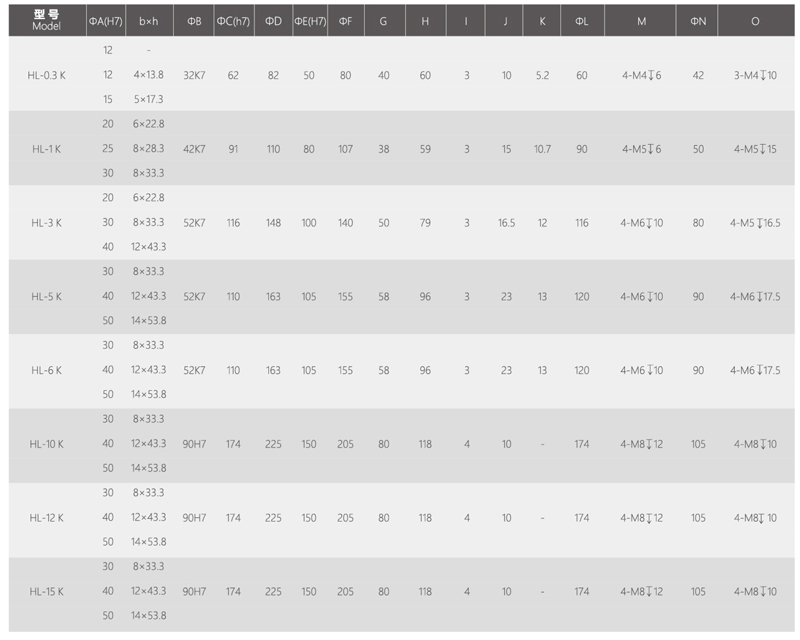The height and width of the screenshot is (640, 800).
Task: Click the HL-15 K model label
Action: click(46, 592)
